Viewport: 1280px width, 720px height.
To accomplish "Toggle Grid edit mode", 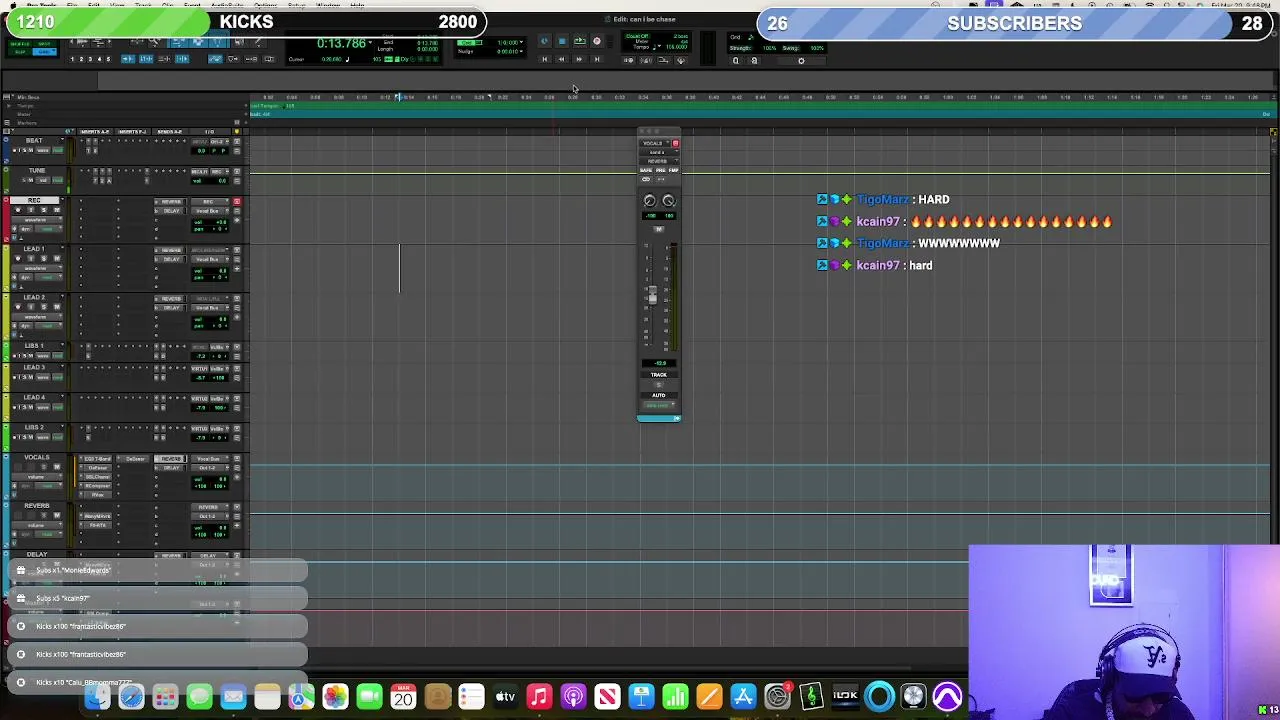I will 44,52.
